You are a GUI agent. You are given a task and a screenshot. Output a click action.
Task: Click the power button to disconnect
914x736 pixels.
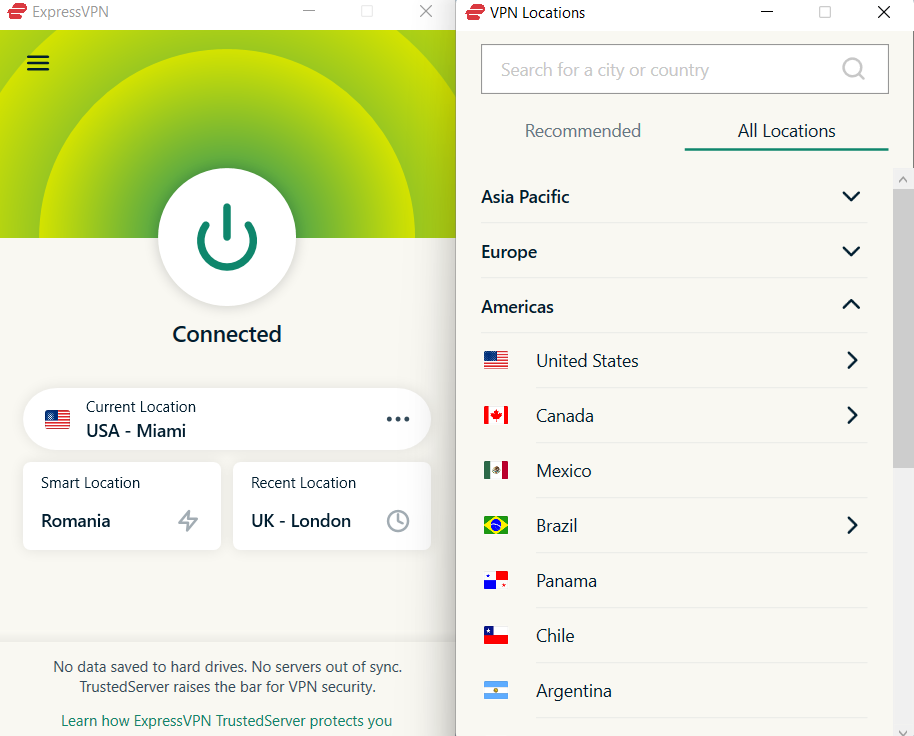(226, 237)
